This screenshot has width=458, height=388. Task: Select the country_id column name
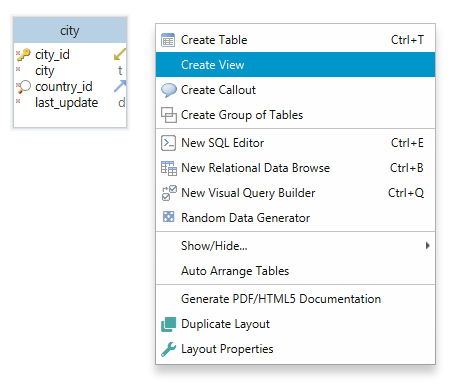coord(64,87)
